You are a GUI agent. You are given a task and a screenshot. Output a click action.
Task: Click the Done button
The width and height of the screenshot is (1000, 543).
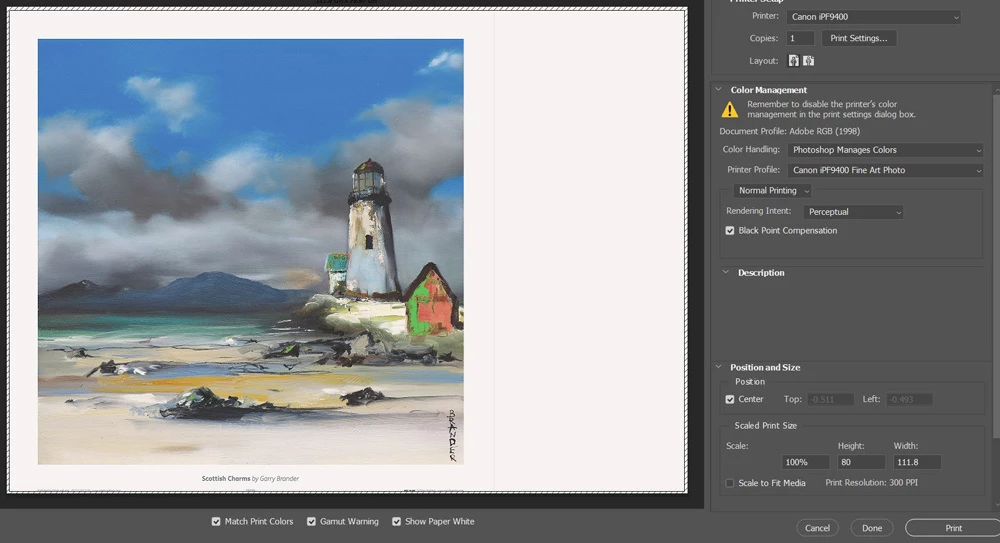point(872,528)
